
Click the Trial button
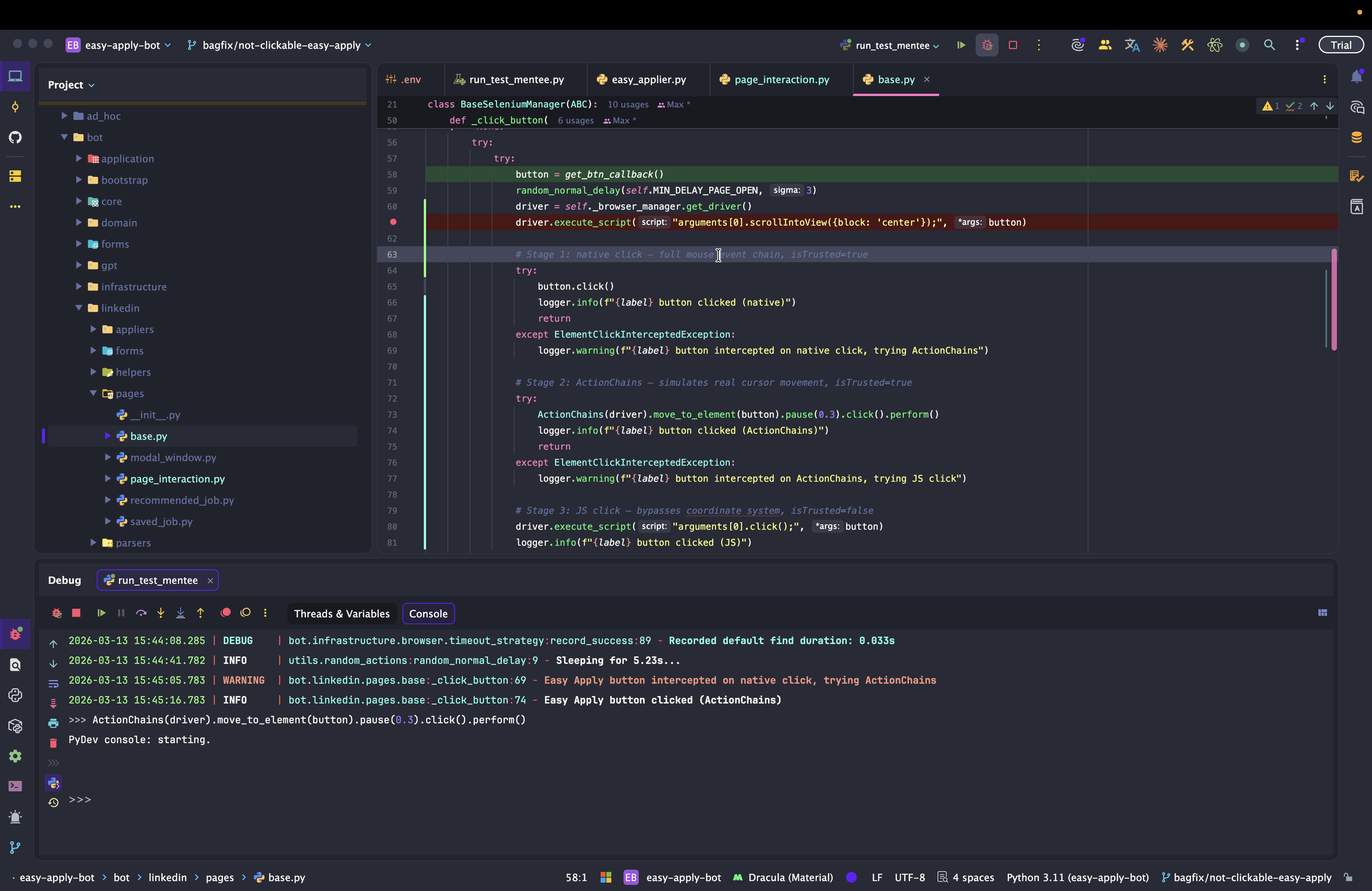coord(1341,45)
